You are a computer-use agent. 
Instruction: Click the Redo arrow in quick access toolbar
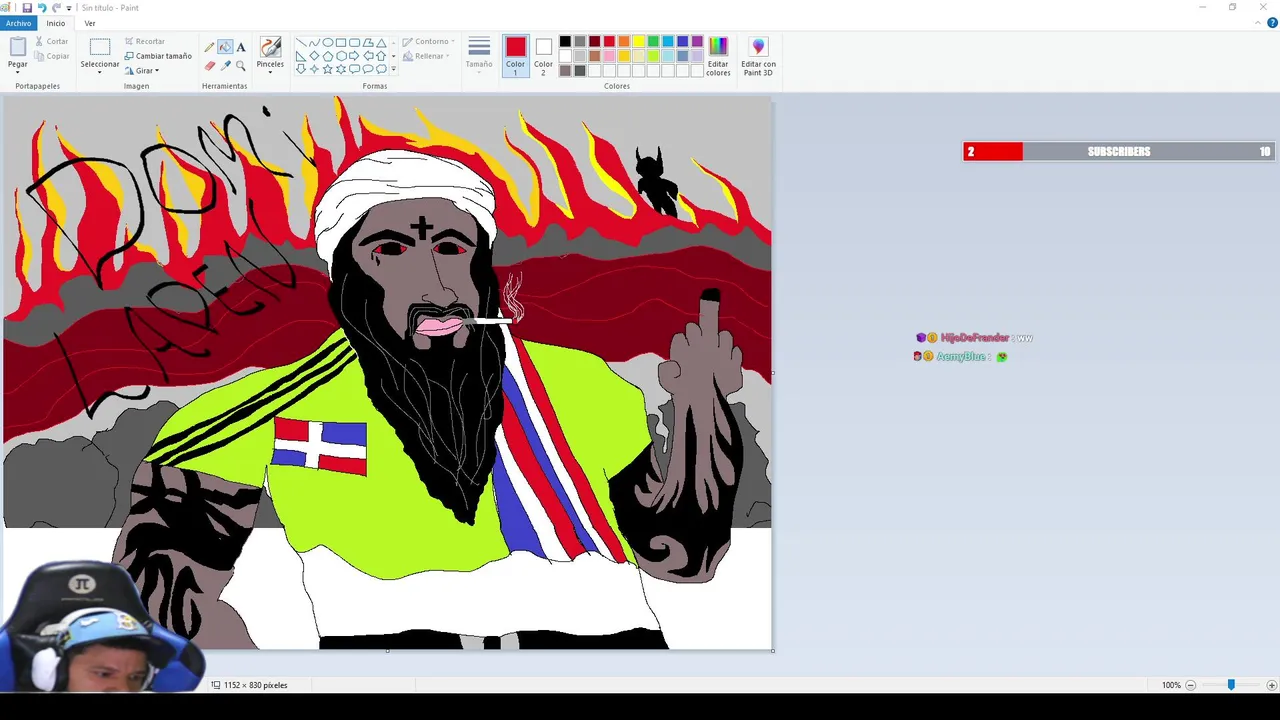click(x=56, y=8)
